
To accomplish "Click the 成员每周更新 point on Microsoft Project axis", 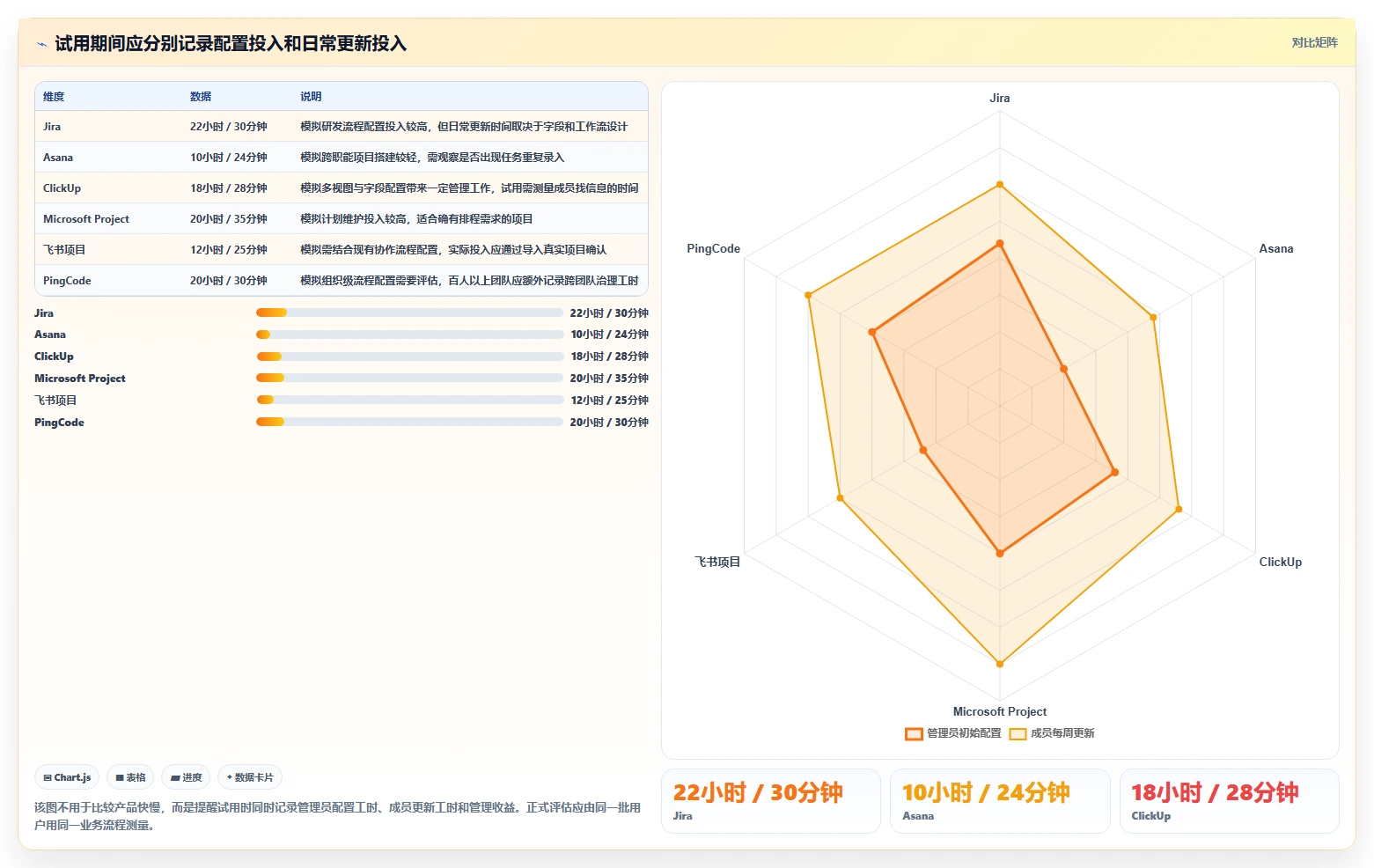I will tap(1000, 664).
